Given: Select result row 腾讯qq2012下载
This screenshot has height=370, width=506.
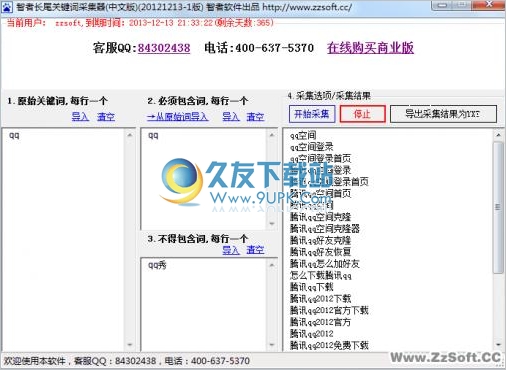Looking at the screenshot, I should pyautogui.click(x=320, y=299).
